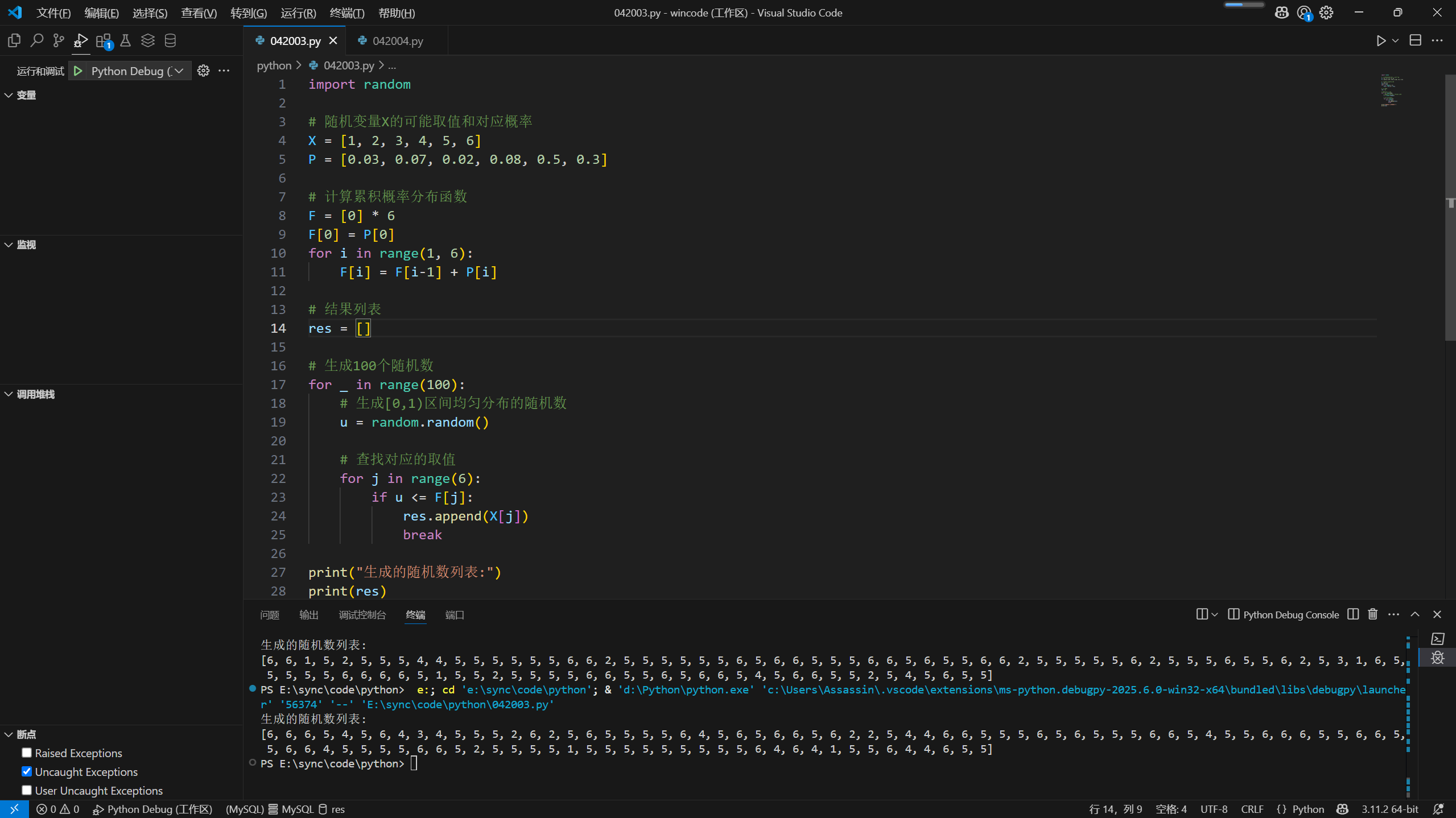Screen dimensions: 1456x818
Task: Click the CRLF line ending indicator
Action: (x=1252, y=809)
